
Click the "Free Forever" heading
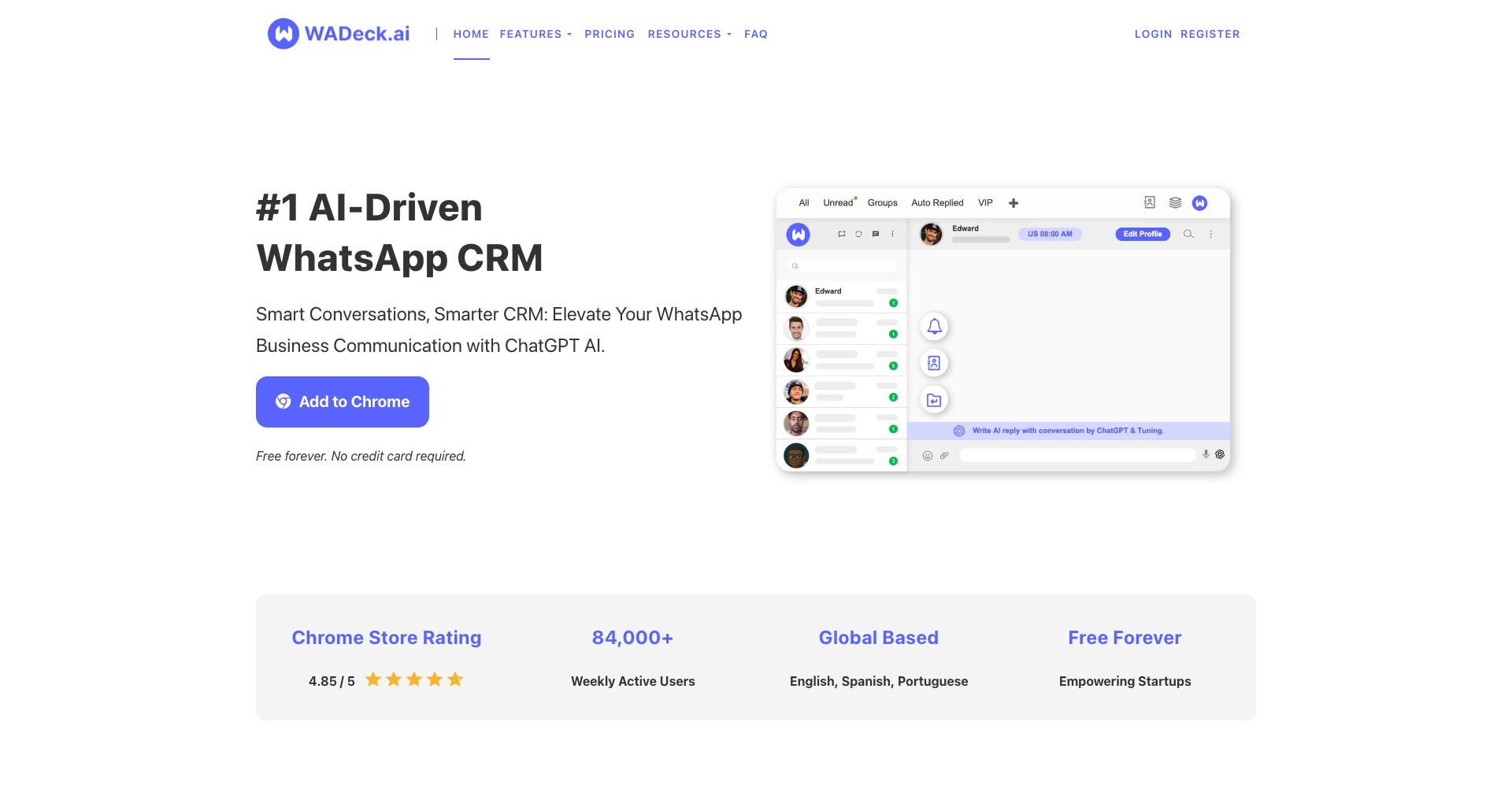coord(1125,638)
